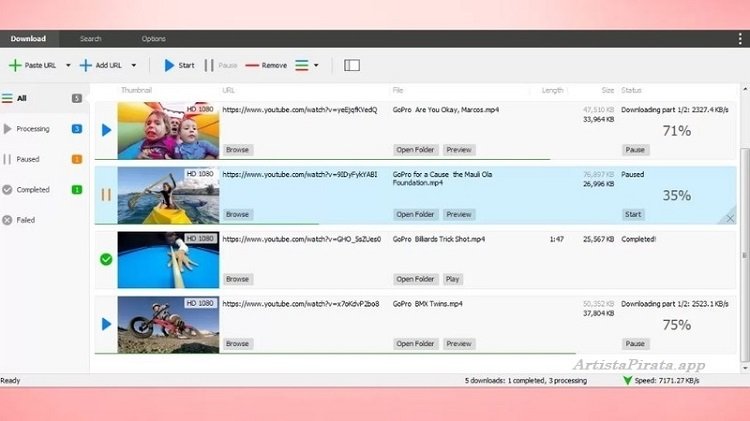Click the BMX Twins video thumbnail
Viewport: 750px width, 421px height.
coord(168,324)
